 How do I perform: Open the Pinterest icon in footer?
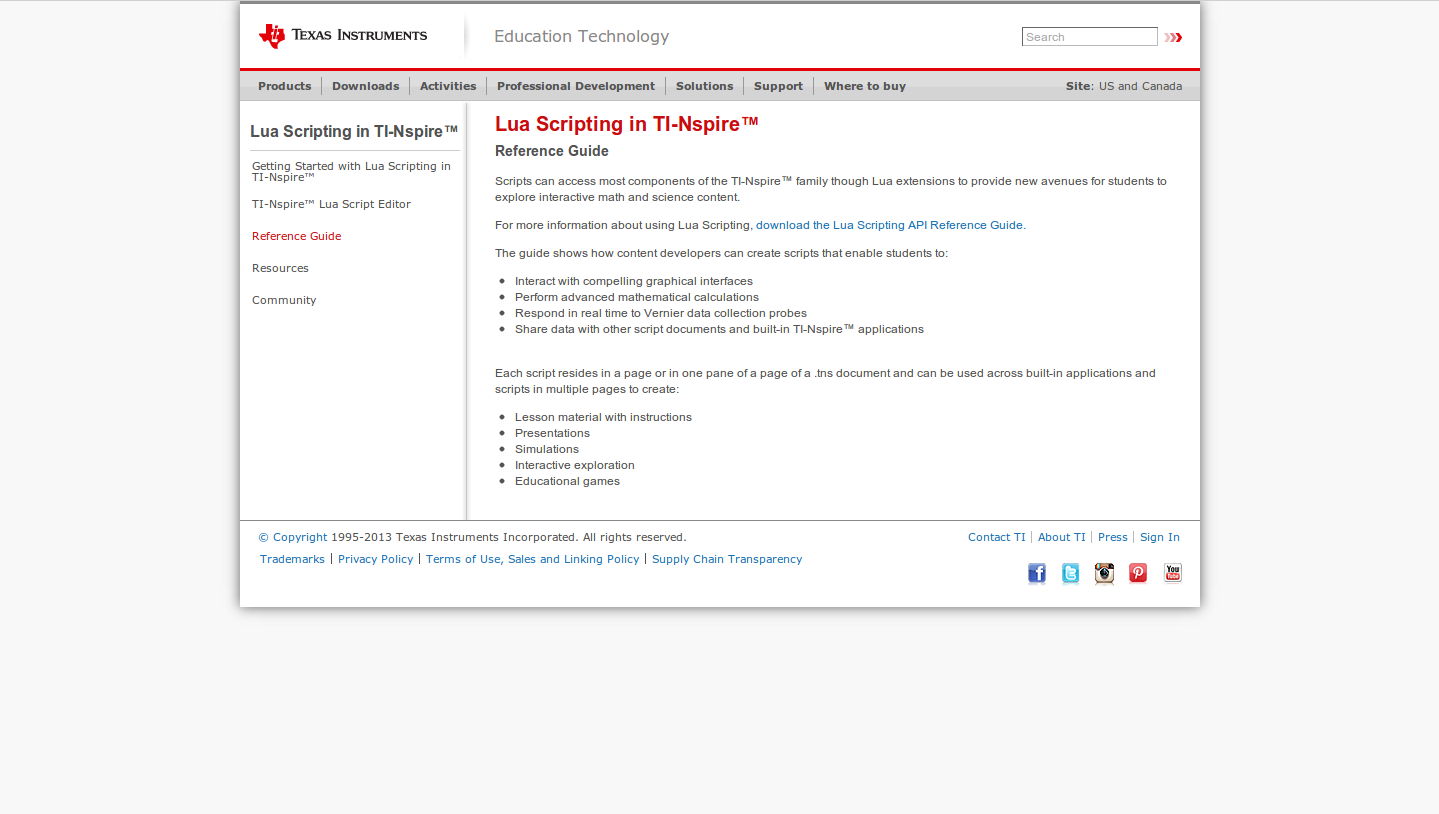coord(1138,573)
